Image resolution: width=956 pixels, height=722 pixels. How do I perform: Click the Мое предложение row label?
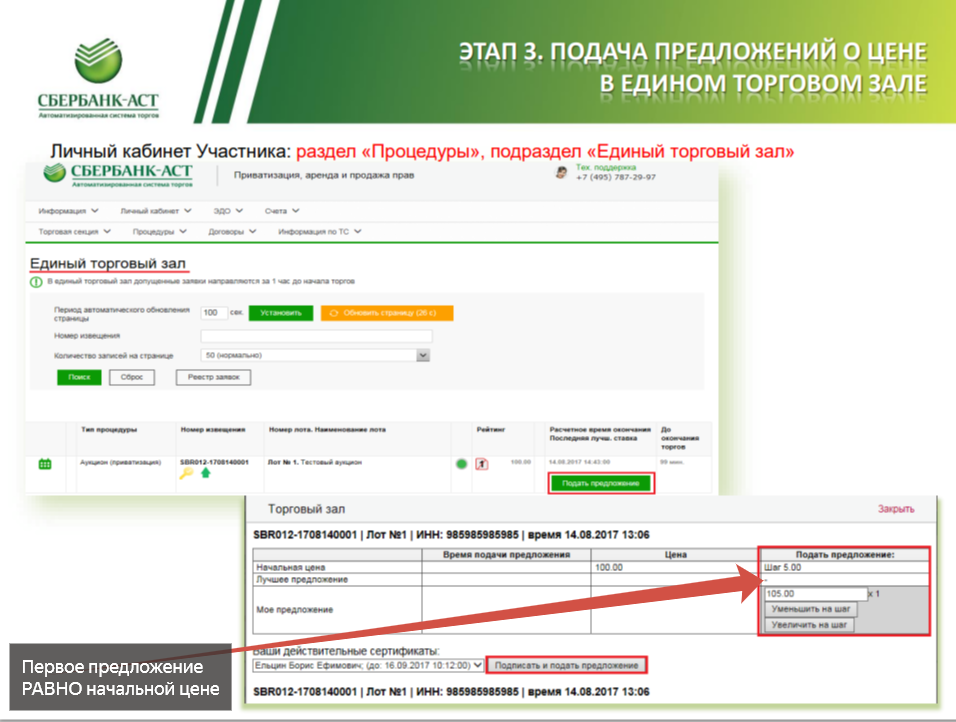[294, 610]
